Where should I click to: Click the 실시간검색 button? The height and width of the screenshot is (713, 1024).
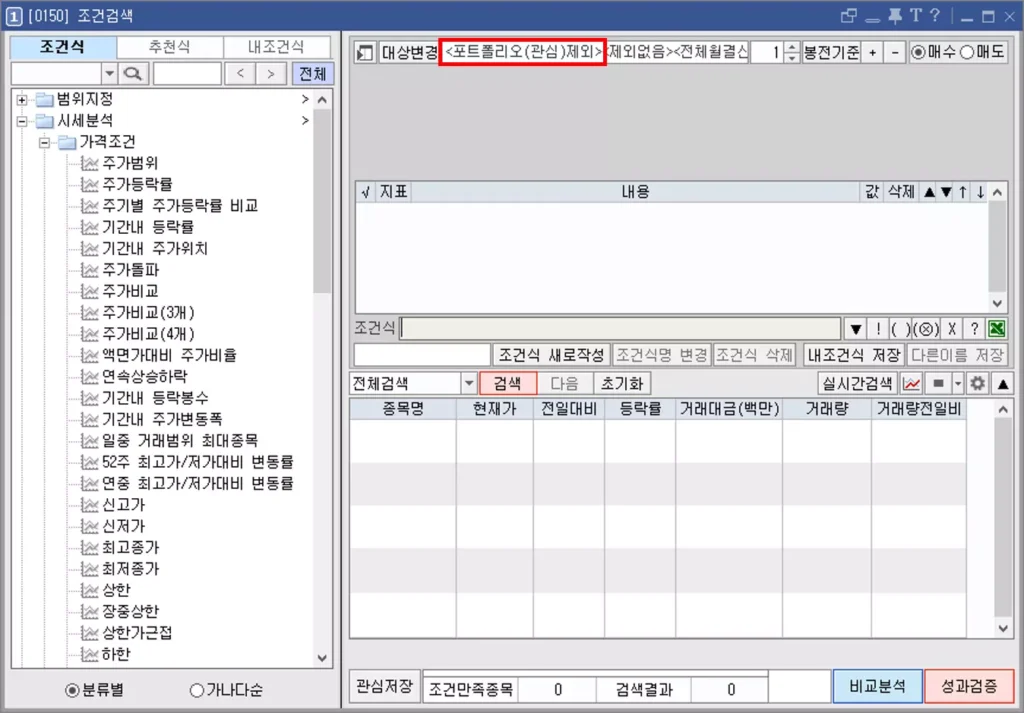[857, 383]
